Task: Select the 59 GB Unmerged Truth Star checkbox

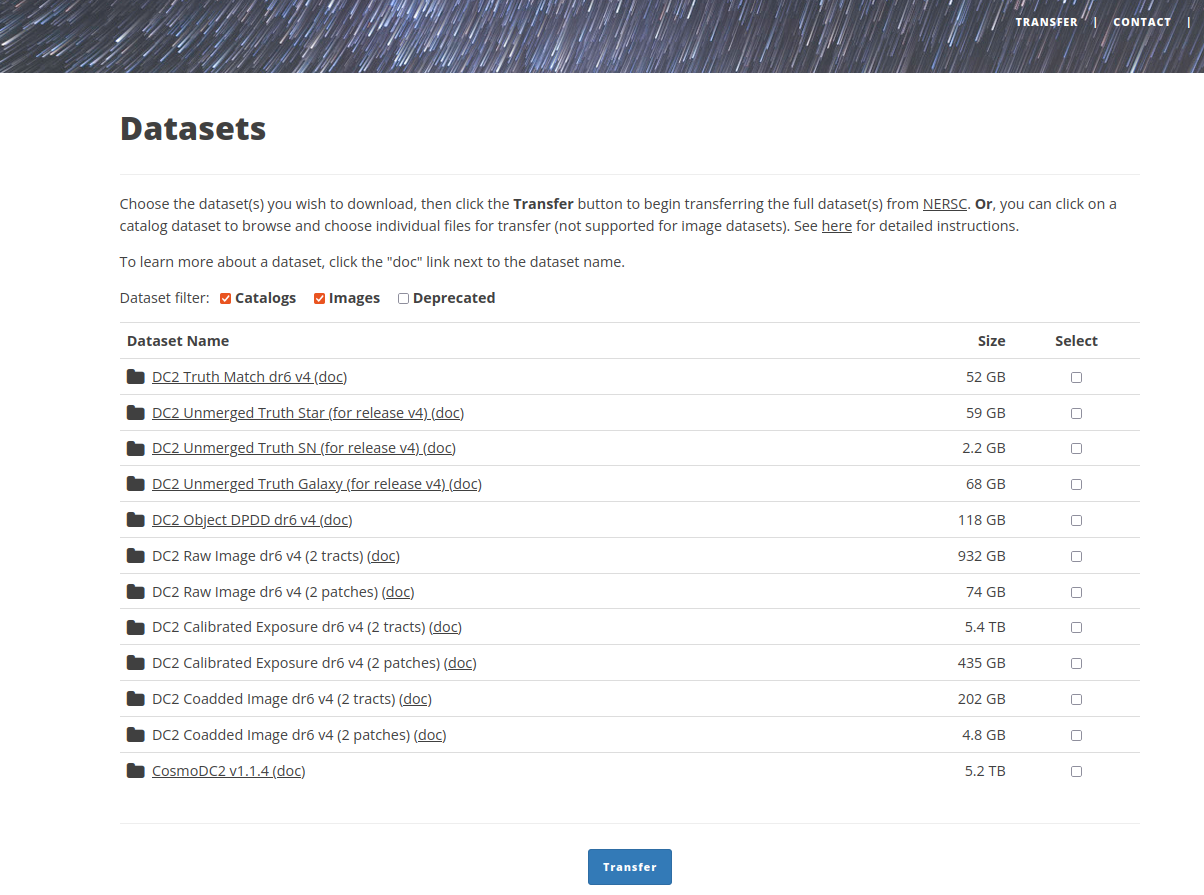Action: pos(1076,413)
